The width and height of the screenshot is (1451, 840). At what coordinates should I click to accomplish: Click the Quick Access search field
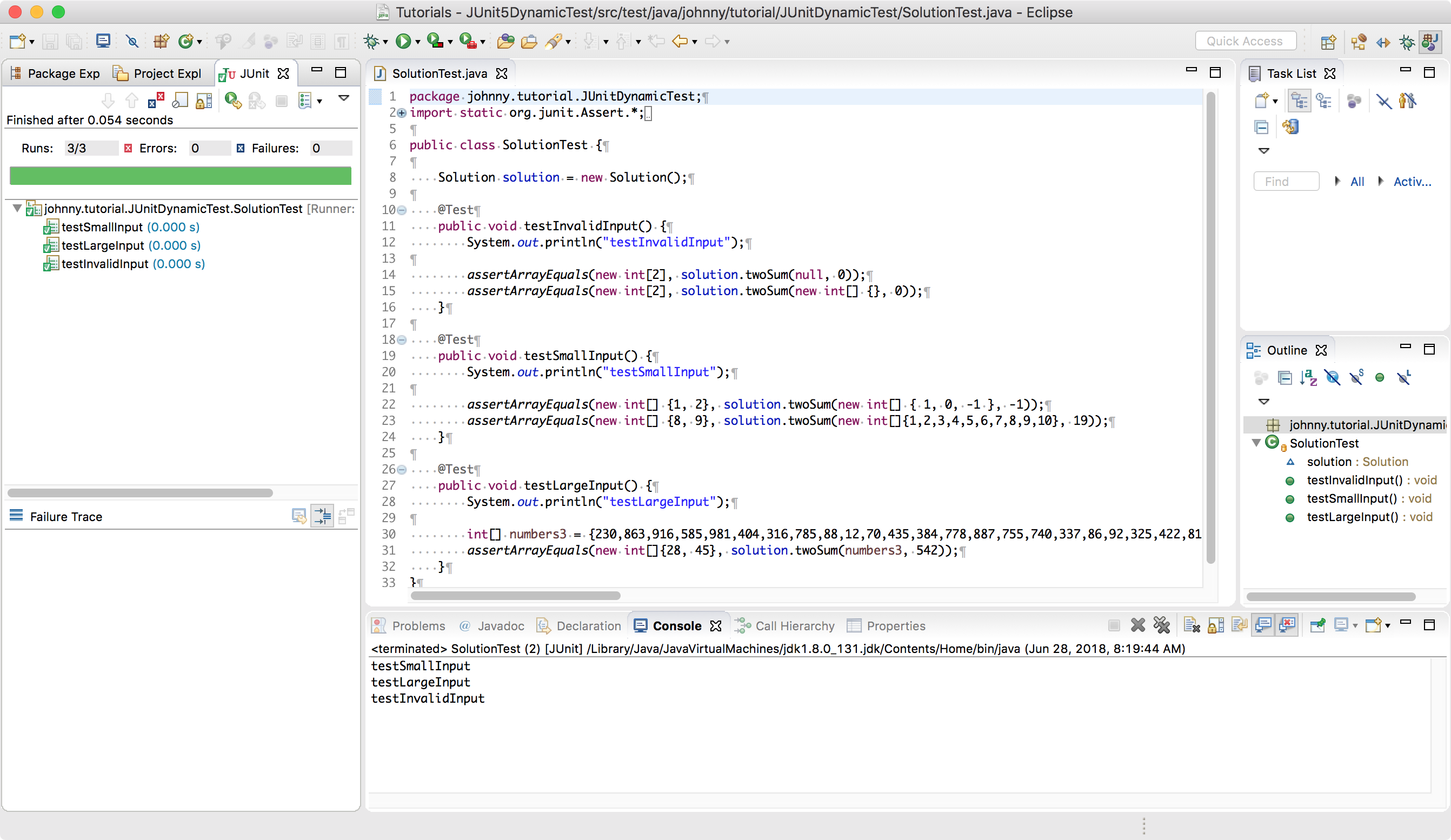pyautogui.click(x=1246, y=42)
